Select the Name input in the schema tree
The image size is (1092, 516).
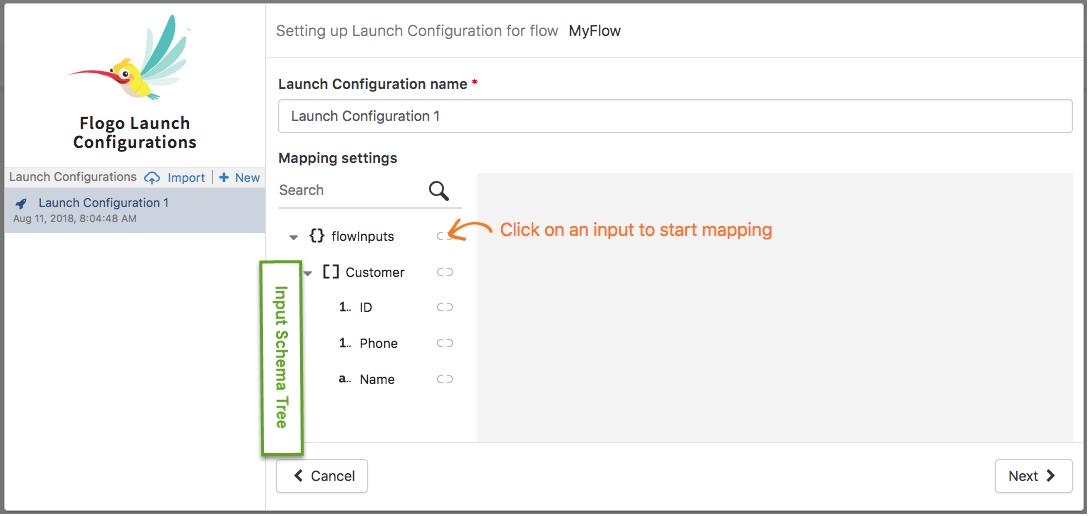point(377,380)
